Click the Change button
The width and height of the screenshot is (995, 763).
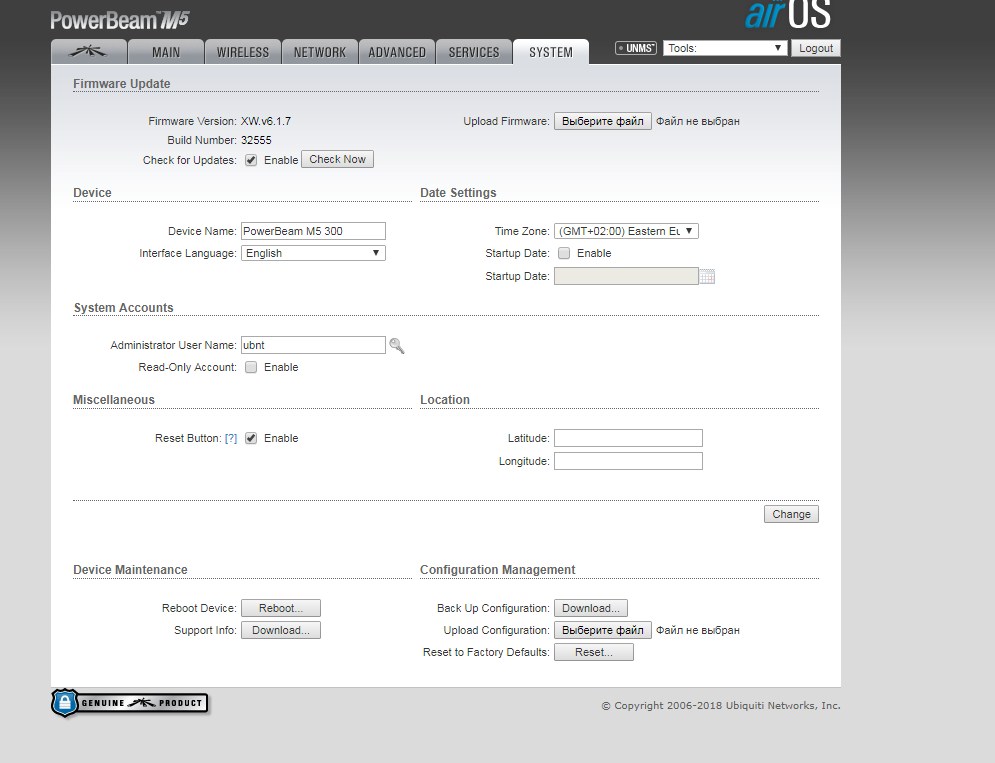tap(791, 514)
